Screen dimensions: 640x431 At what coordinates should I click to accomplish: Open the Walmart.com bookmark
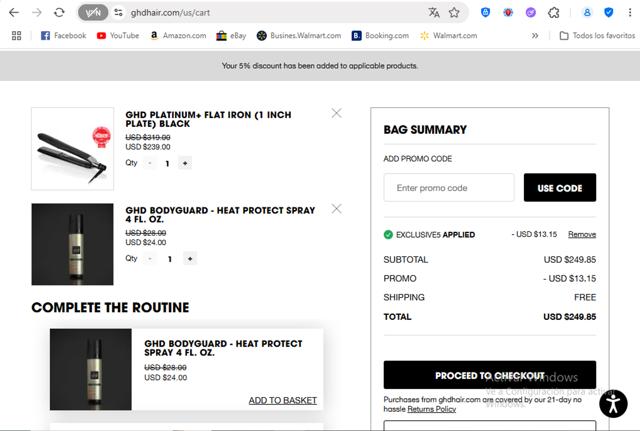[x=449, y=36]
